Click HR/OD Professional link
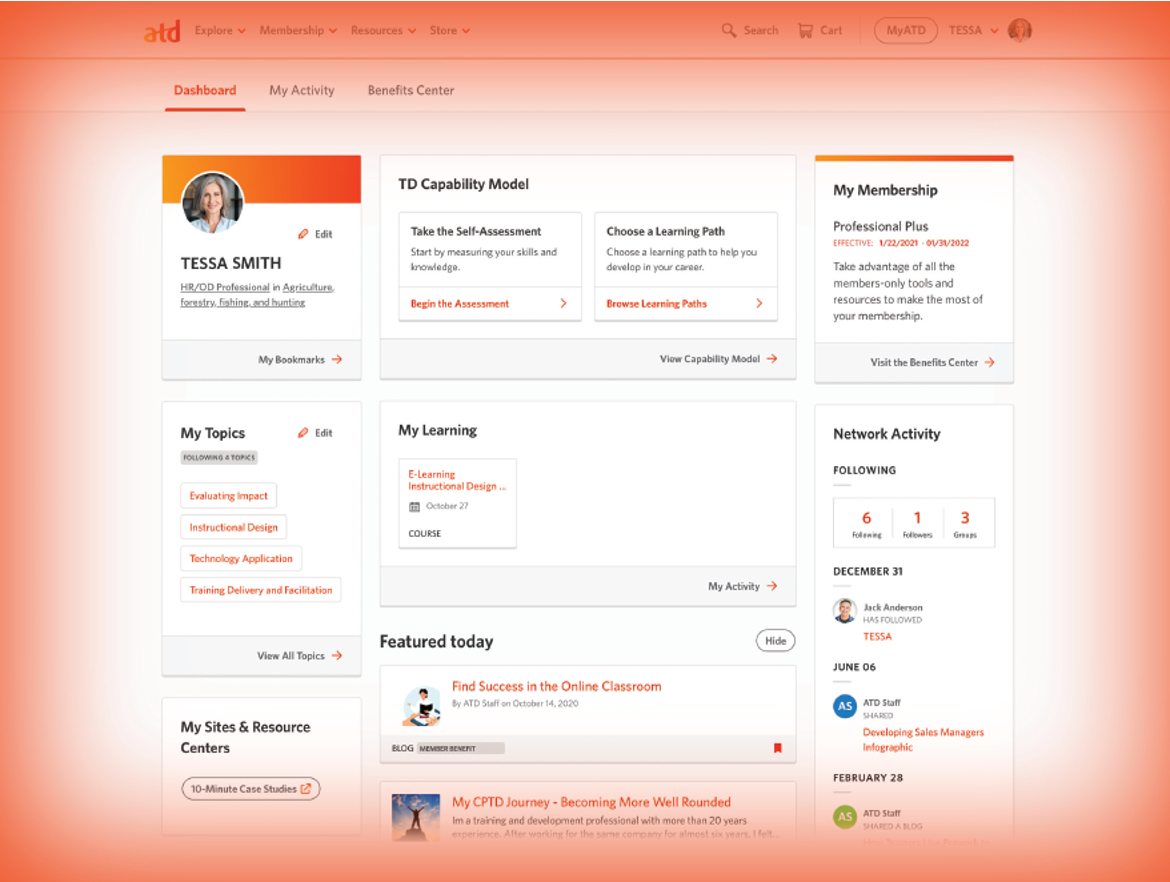The image size is (1170, 882). coord(225,287)
